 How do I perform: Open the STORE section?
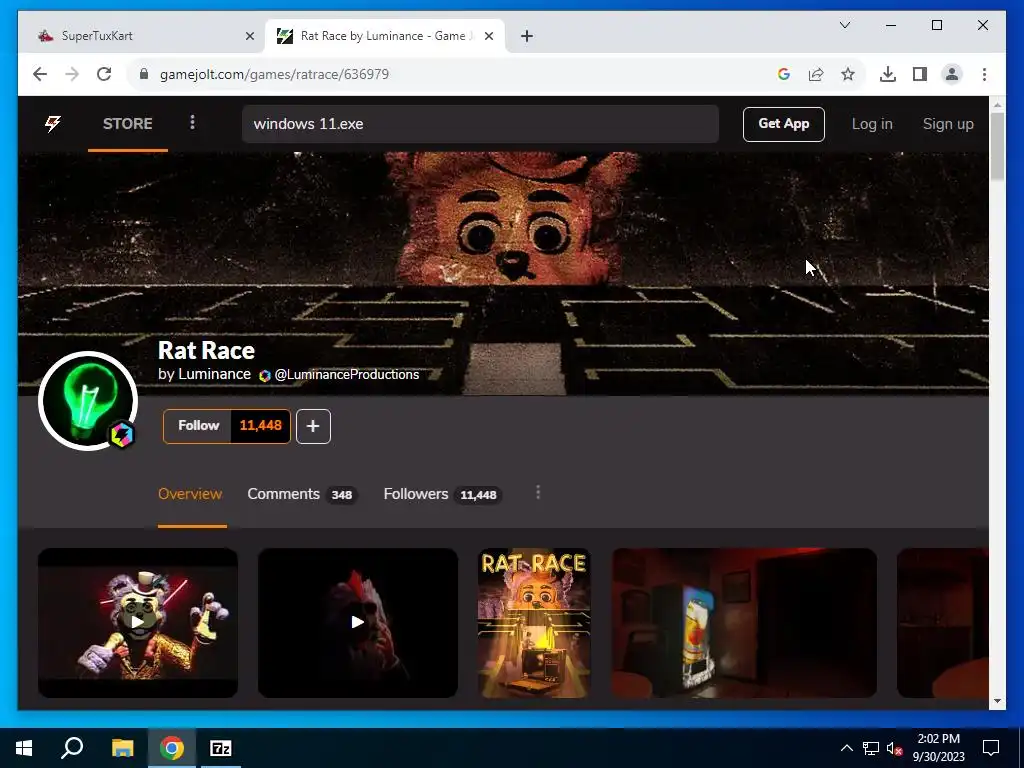coord(127,123)
